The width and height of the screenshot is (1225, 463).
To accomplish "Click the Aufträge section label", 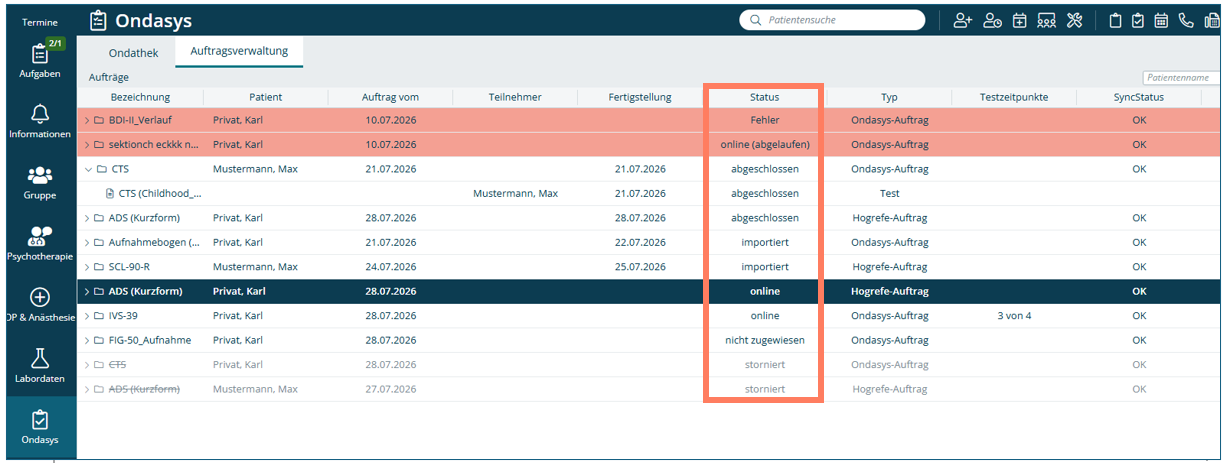I will pyautogui.click(x=109, y=77).
